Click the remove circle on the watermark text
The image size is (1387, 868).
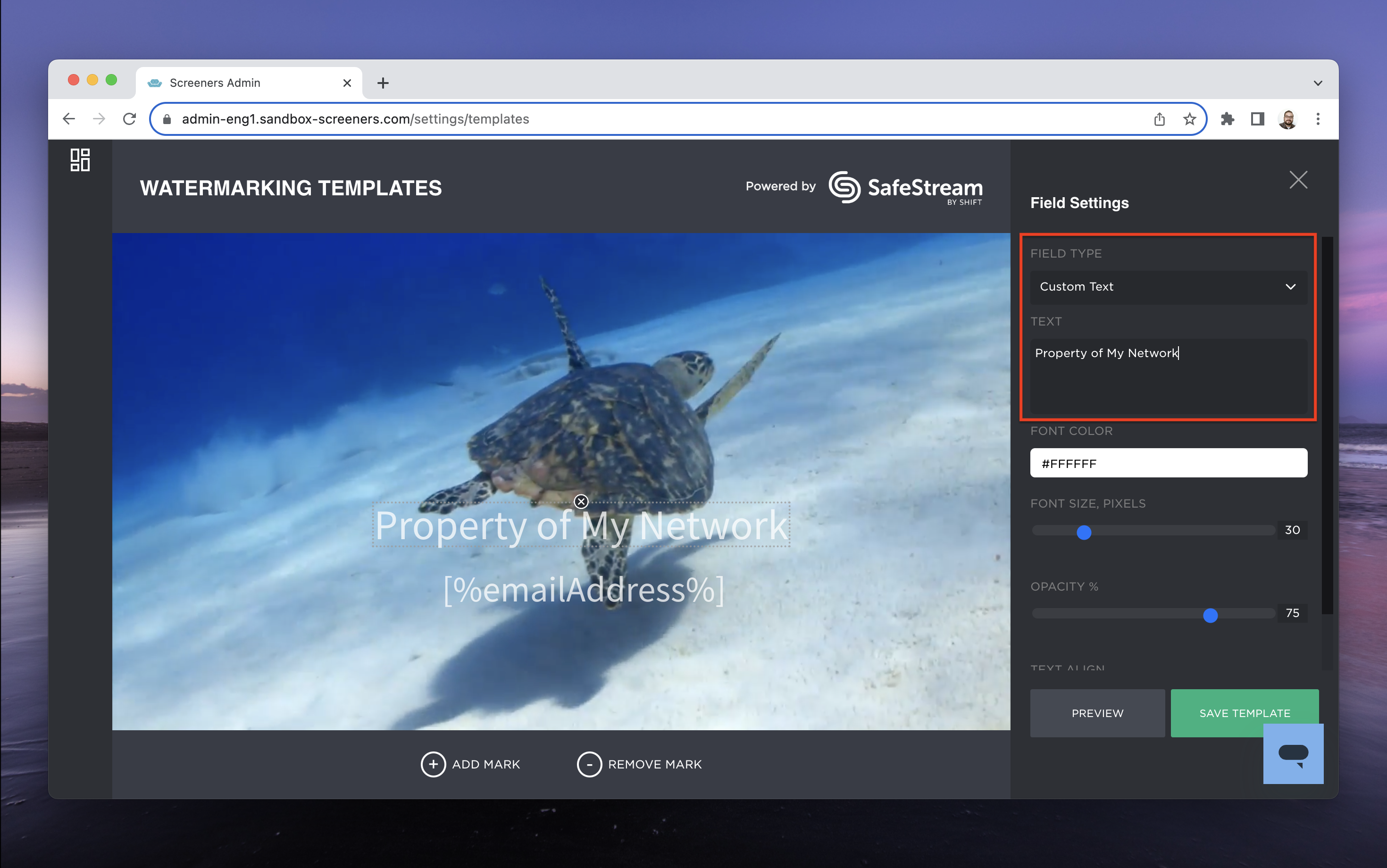pos(581,502)
